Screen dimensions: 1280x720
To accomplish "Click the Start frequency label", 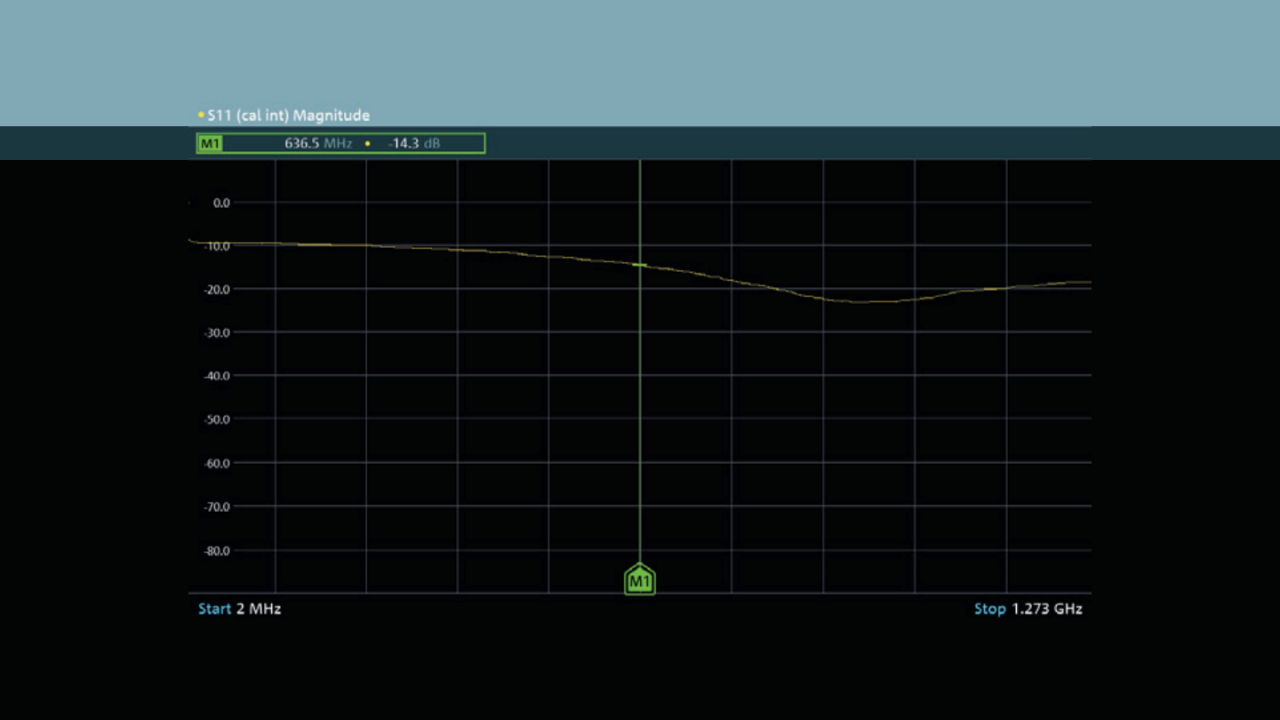I will tap(214, 609).
